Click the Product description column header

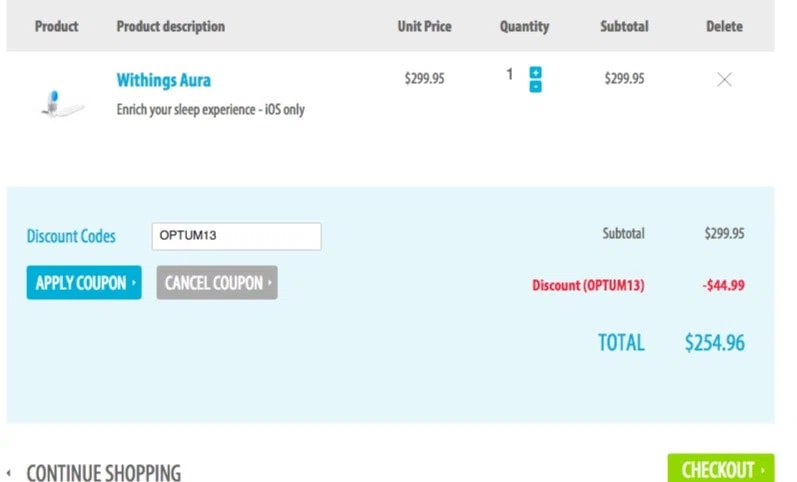click(x=171, y=26)
